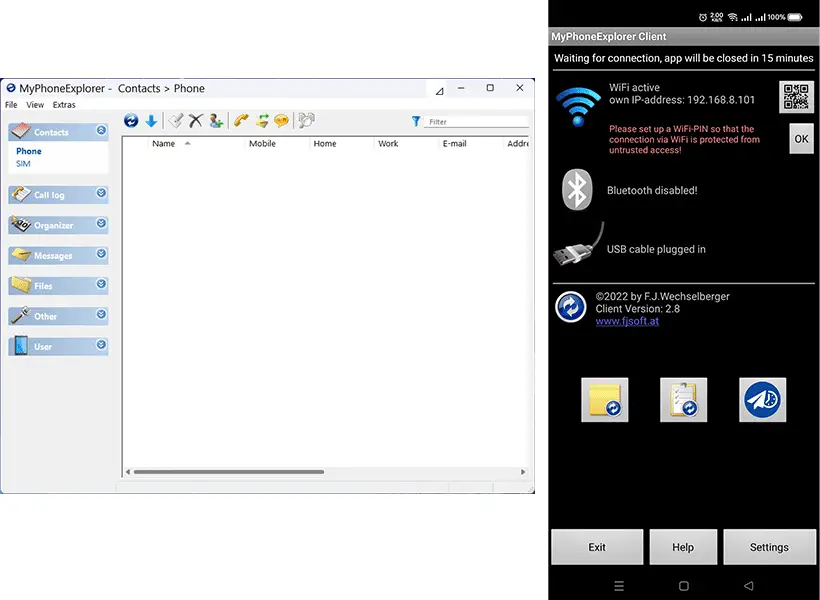Click the scrollbar's right arrow in contact list
Screen dimensions: 820x600
pyautogui.click(x=523, y=472)
